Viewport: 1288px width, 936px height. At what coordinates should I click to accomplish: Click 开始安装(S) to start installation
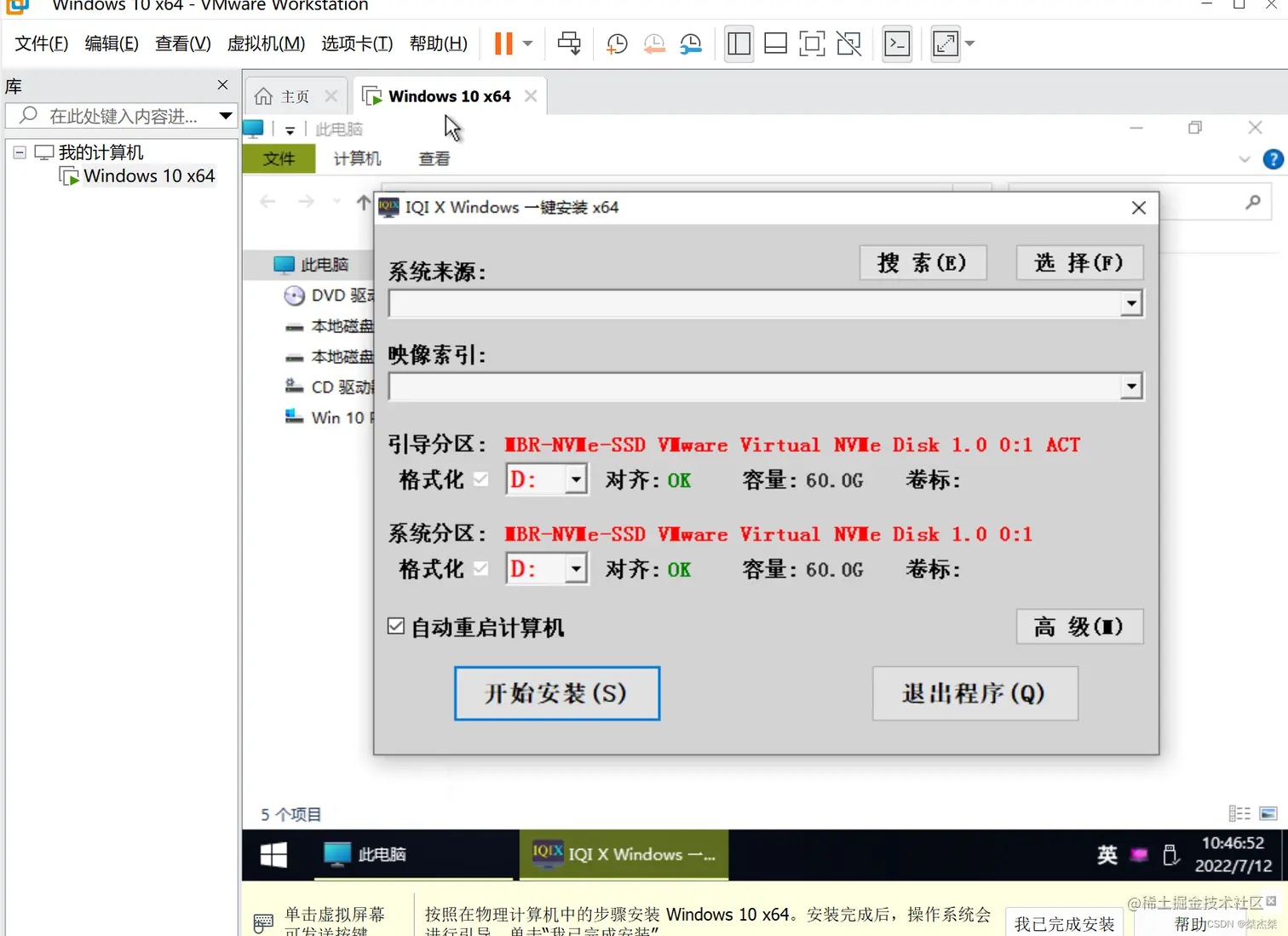tap(557, 693)
